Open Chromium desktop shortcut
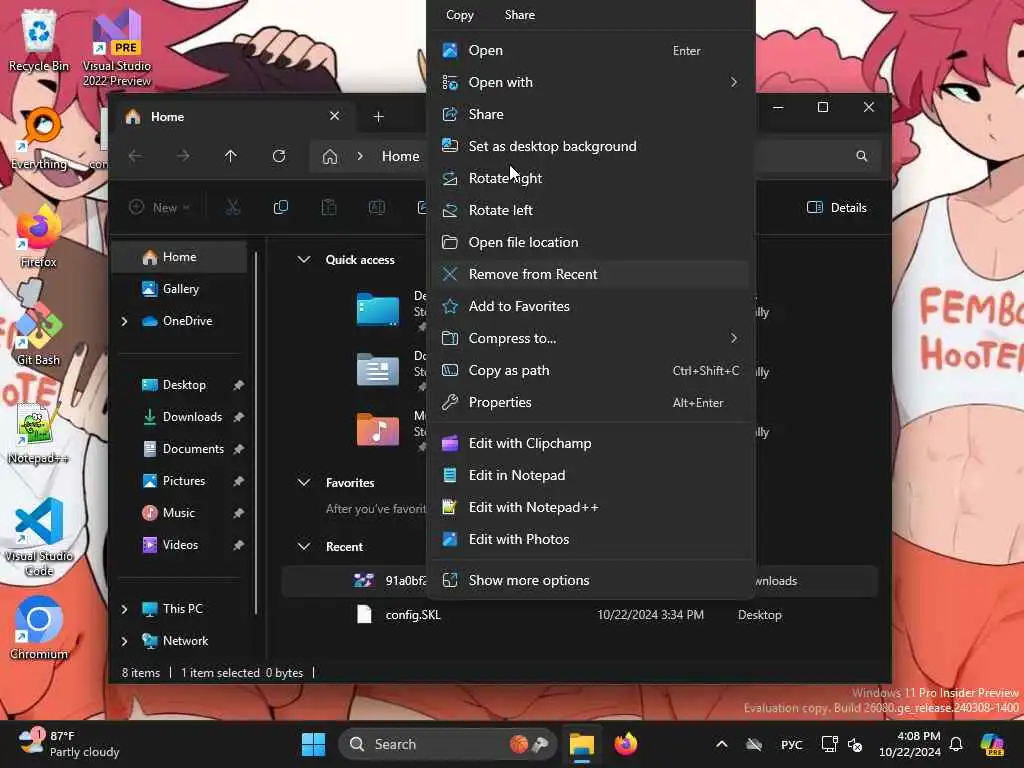The width and height of the screenshot is (1024, 768). point(39,627)
